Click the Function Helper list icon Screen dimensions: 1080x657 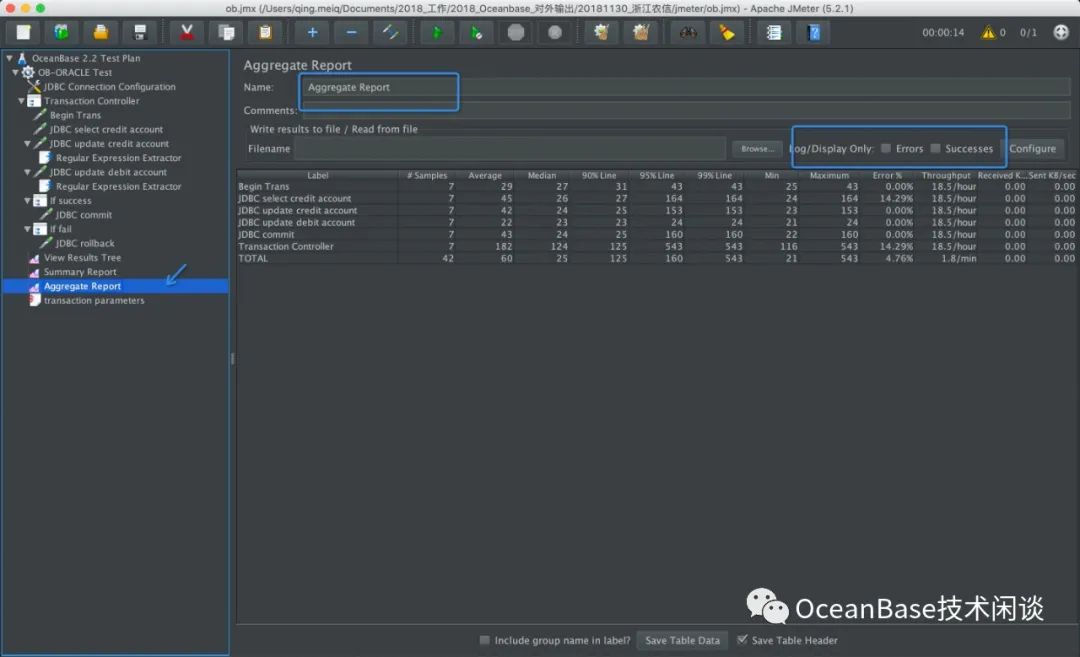click(773, 32)
